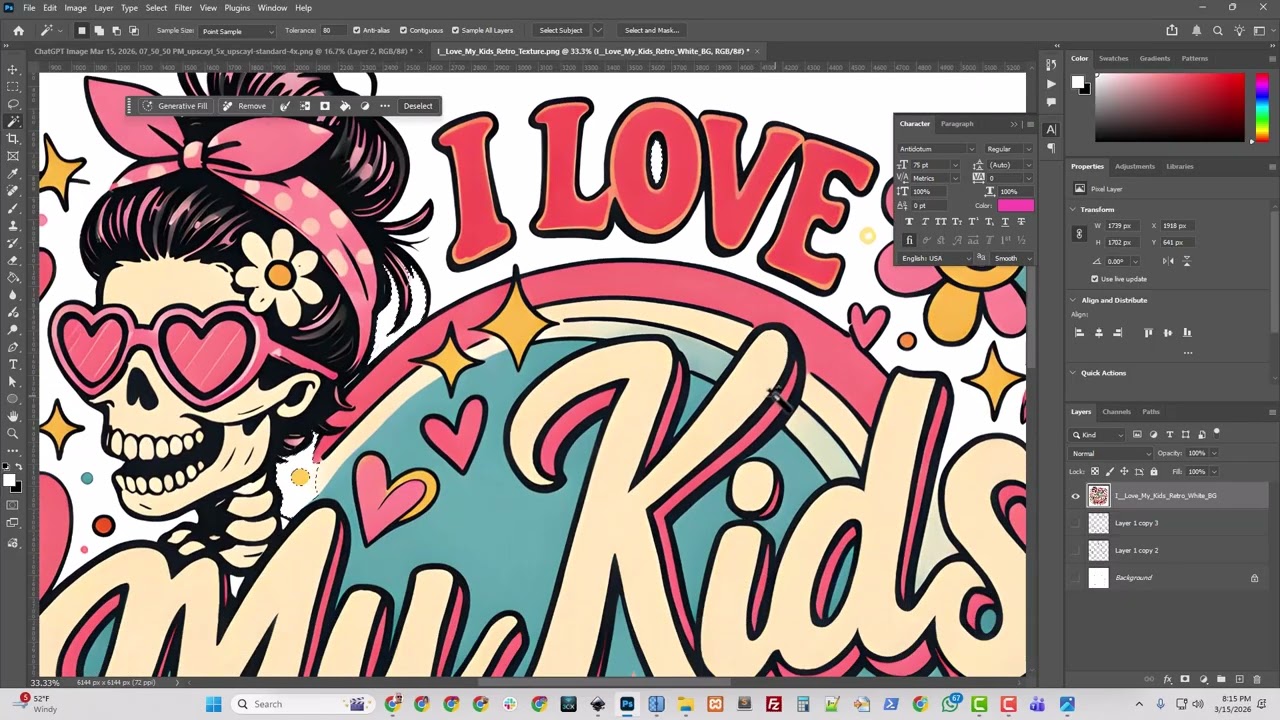
Task: Show the Background layer
Action: [1076, 578]
